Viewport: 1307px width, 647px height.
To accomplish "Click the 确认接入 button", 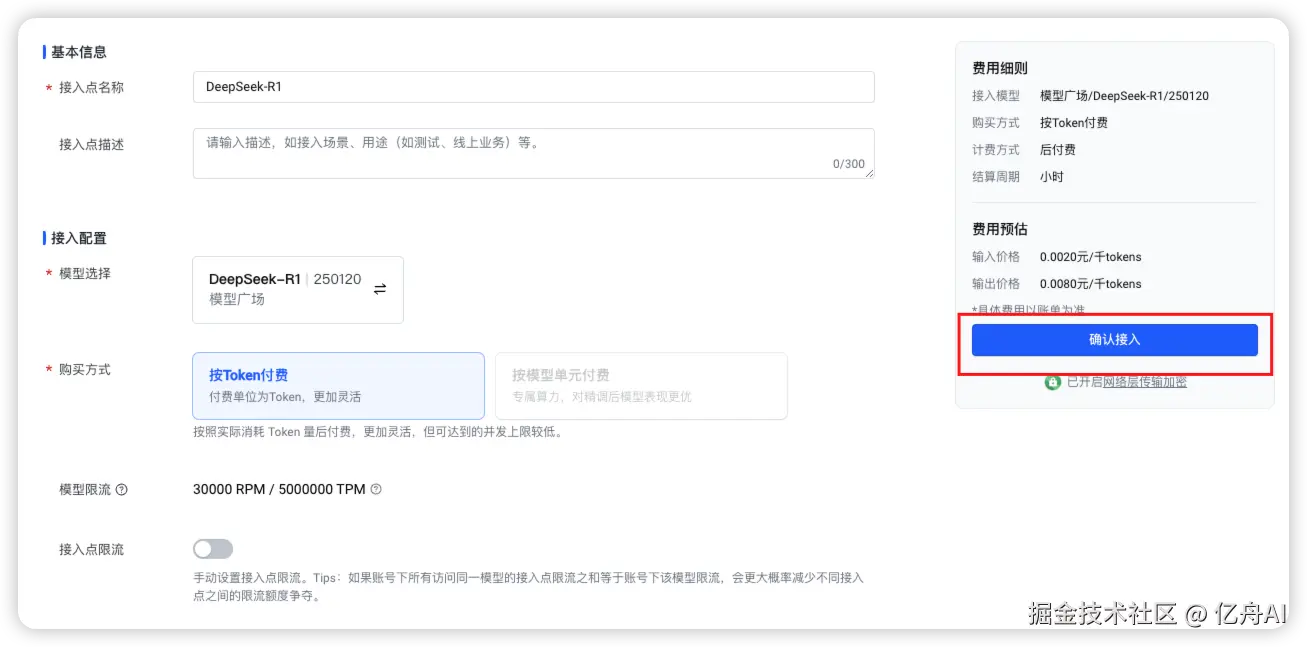I will click(1114, 340).
